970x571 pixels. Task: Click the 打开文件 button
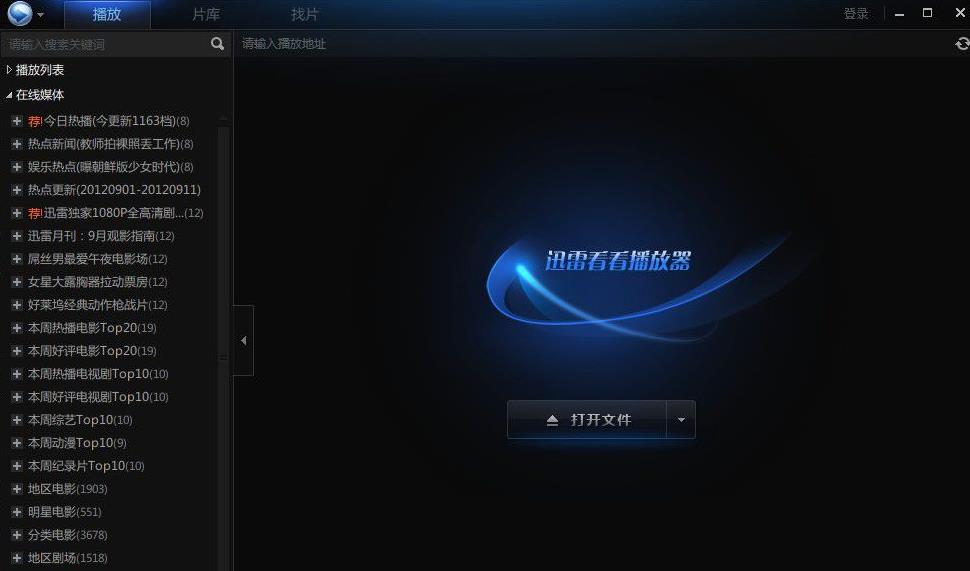[586, 419]
